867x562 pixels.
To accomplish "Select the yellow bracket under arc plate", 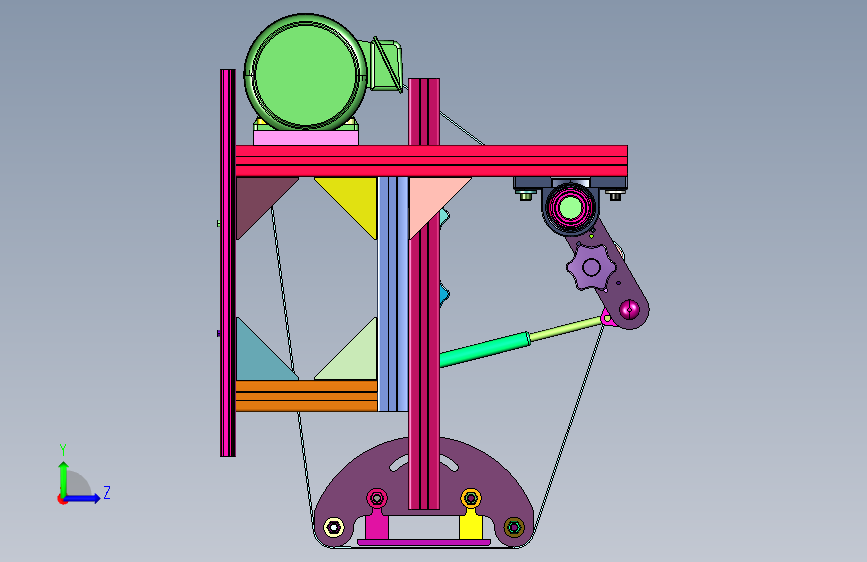I will pyautogui.click(x=471, y=525).
